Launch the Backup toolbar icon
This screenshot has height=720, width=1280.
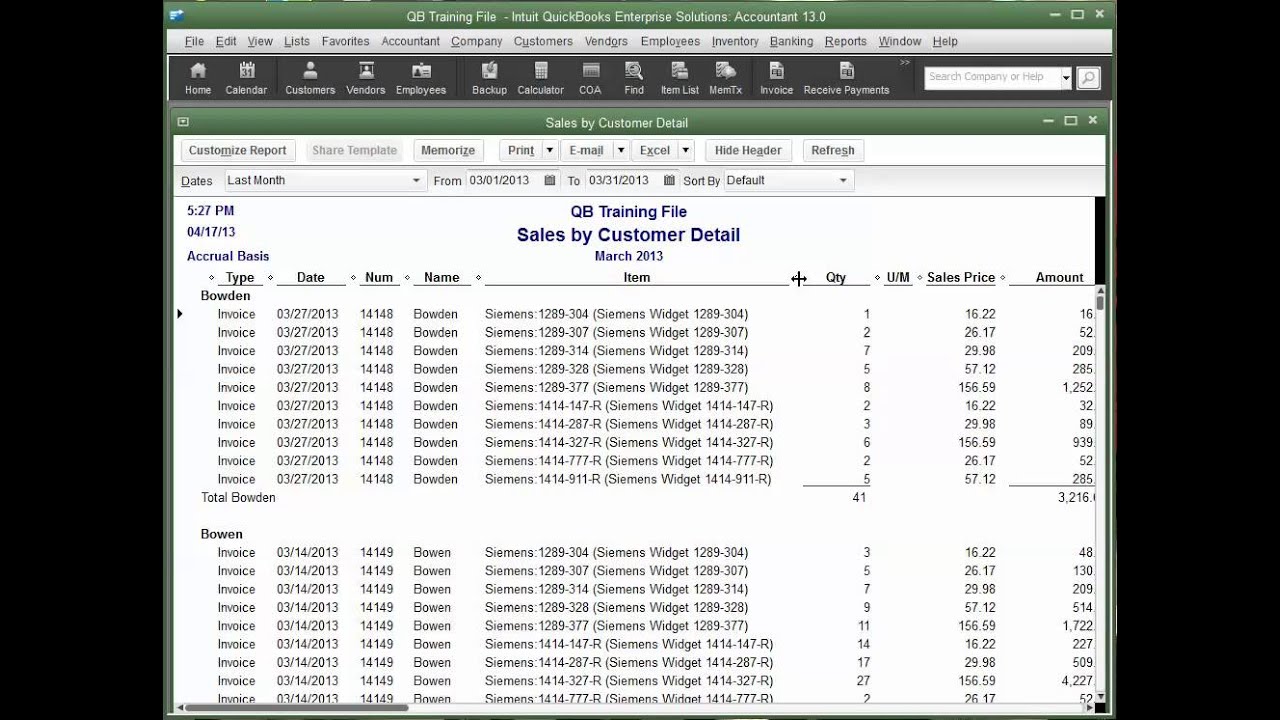tap(489, 78)
